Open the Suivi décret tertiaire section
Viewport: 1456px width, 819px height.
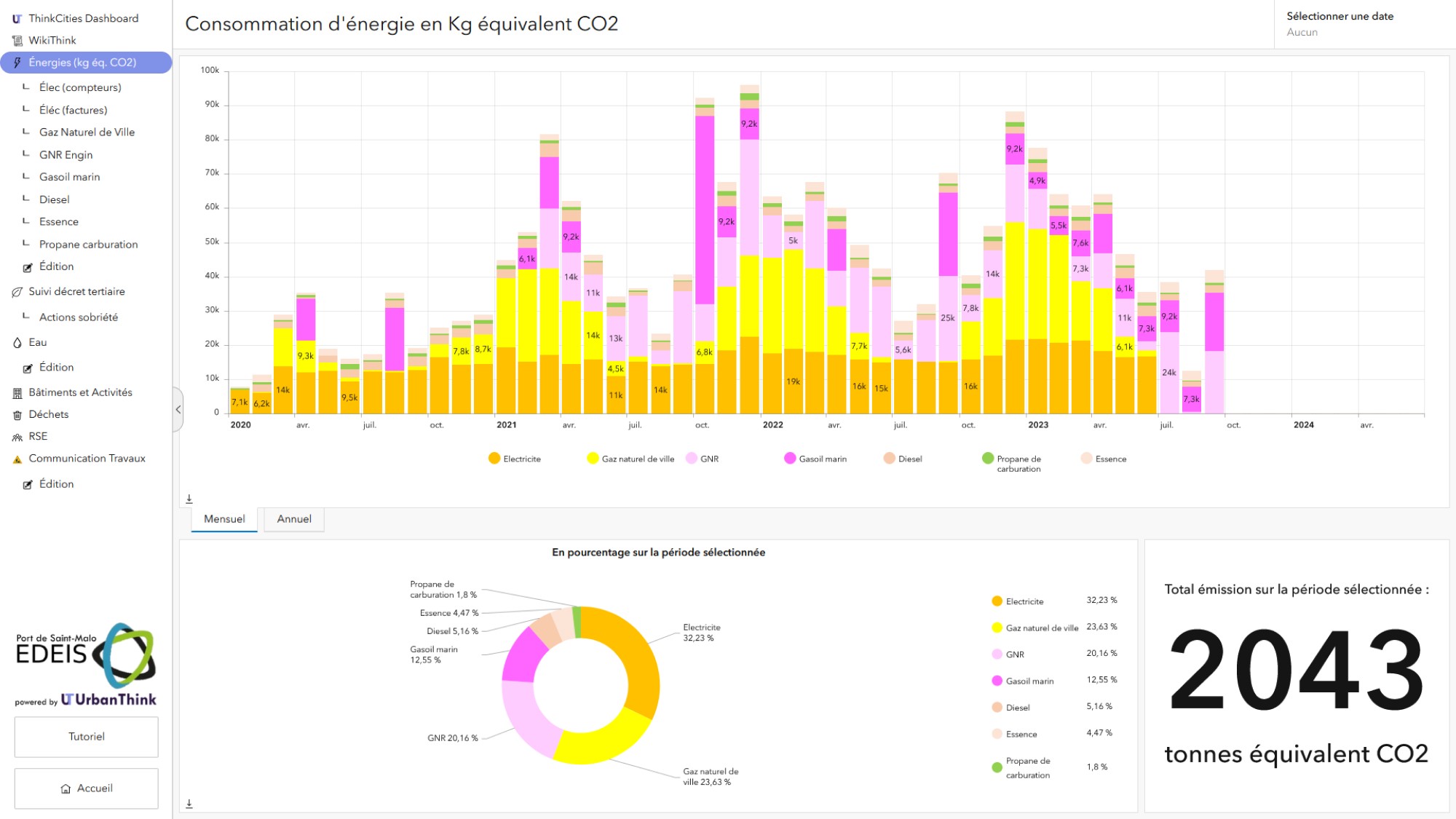coord(76,292)
